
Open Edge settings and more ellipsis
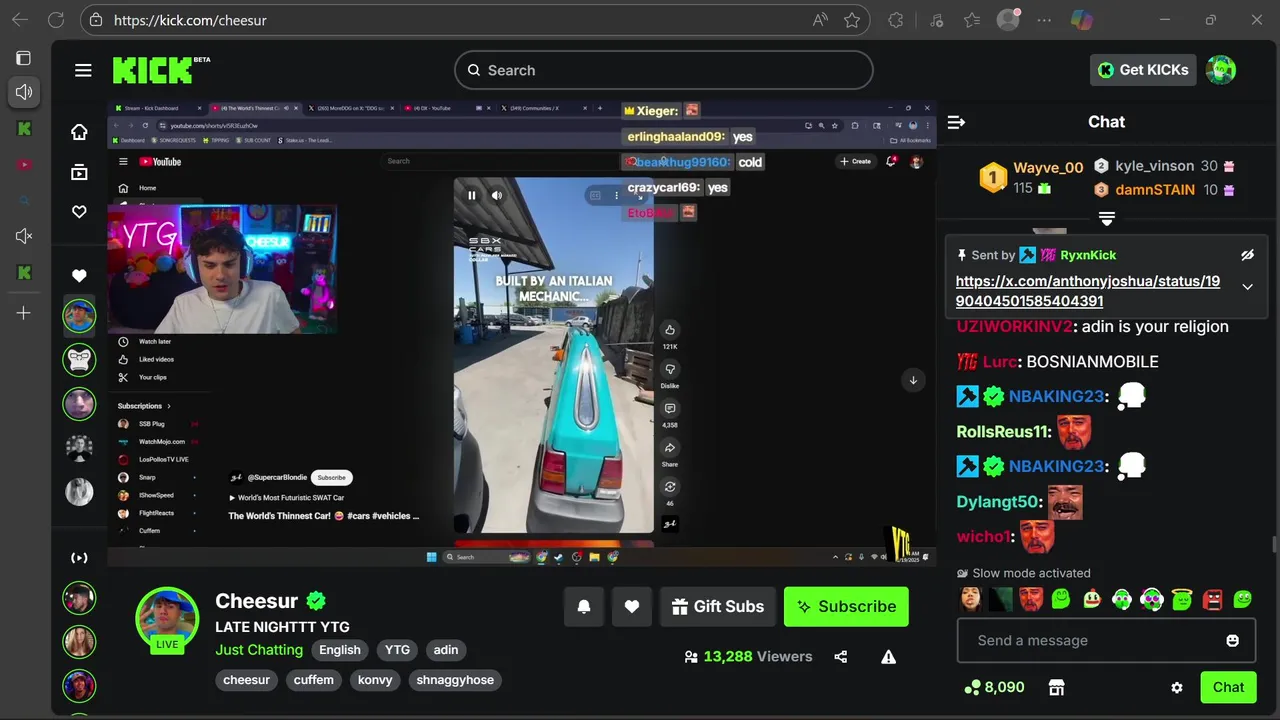coord(1045,20)
